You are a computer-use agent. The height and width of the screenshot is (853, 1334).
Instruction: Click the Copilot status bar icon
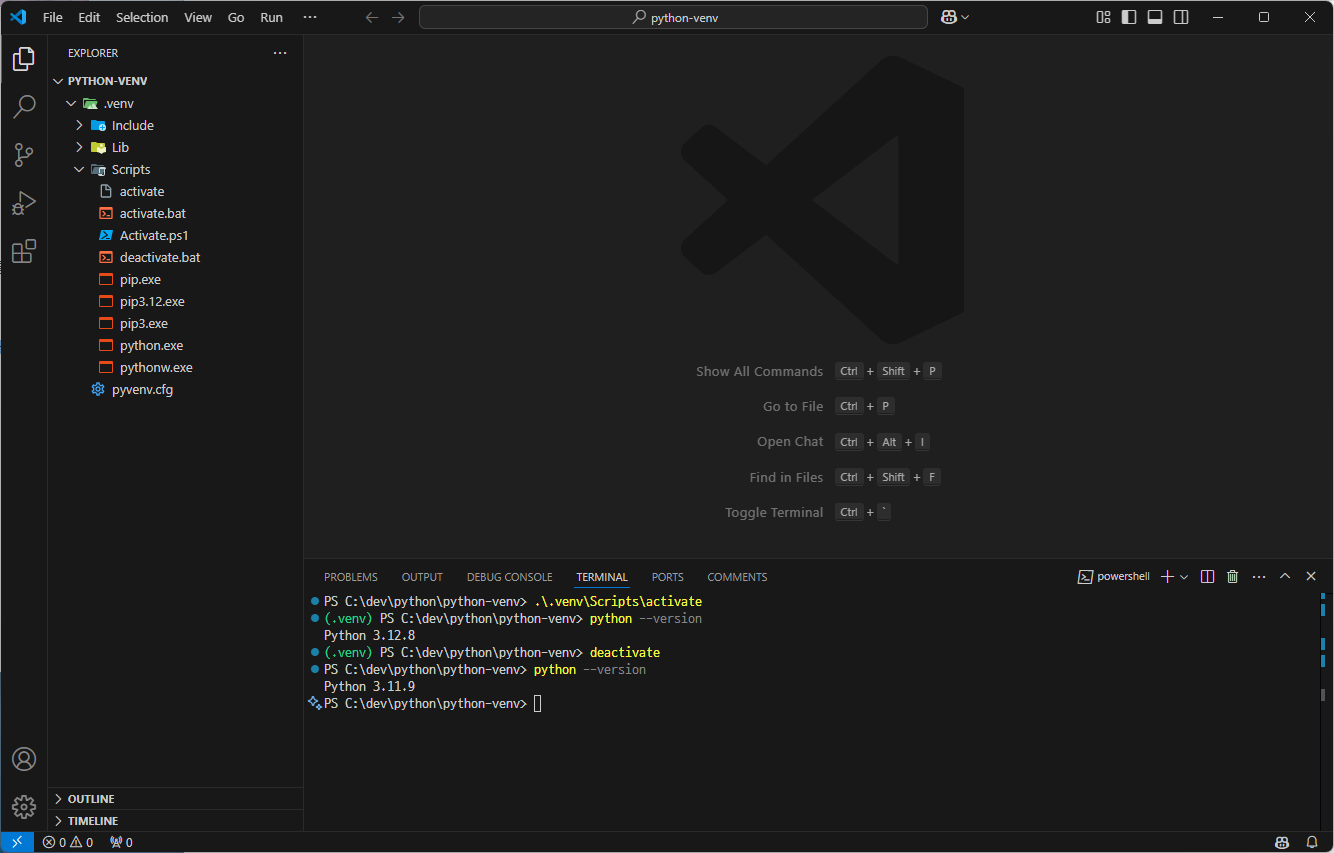point(1282,842)
